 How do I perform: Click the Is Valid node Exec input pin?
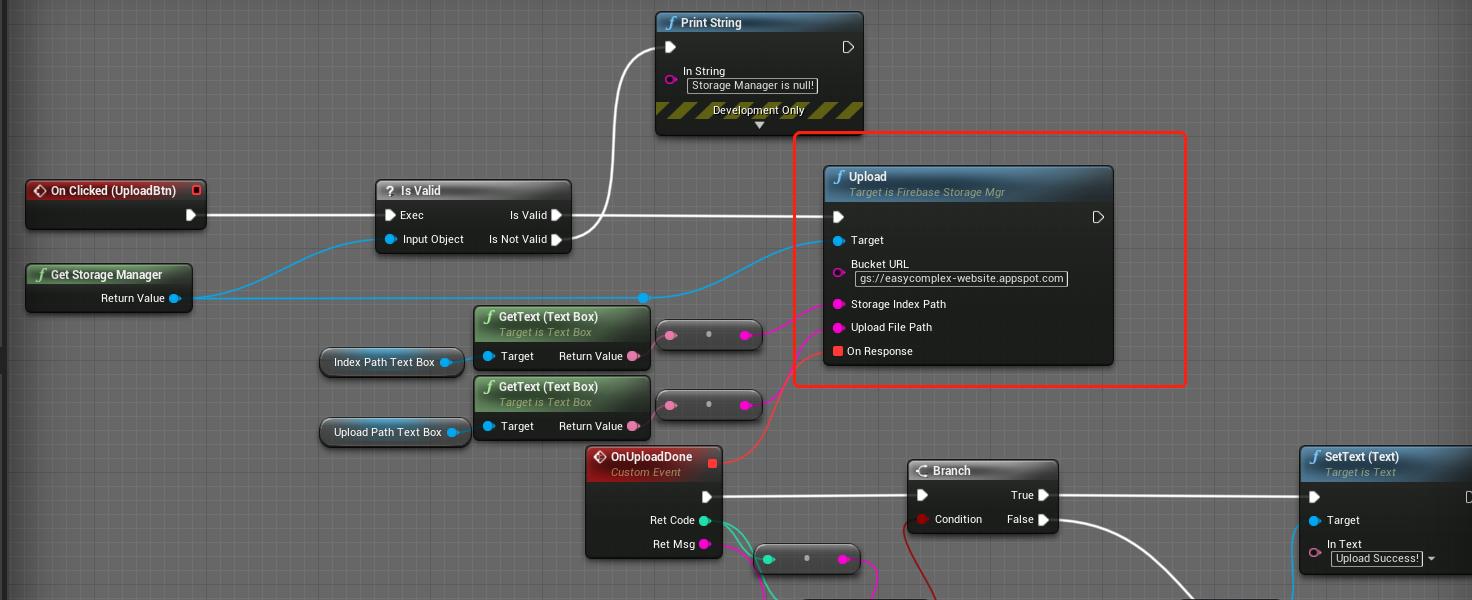coord(390,215)
